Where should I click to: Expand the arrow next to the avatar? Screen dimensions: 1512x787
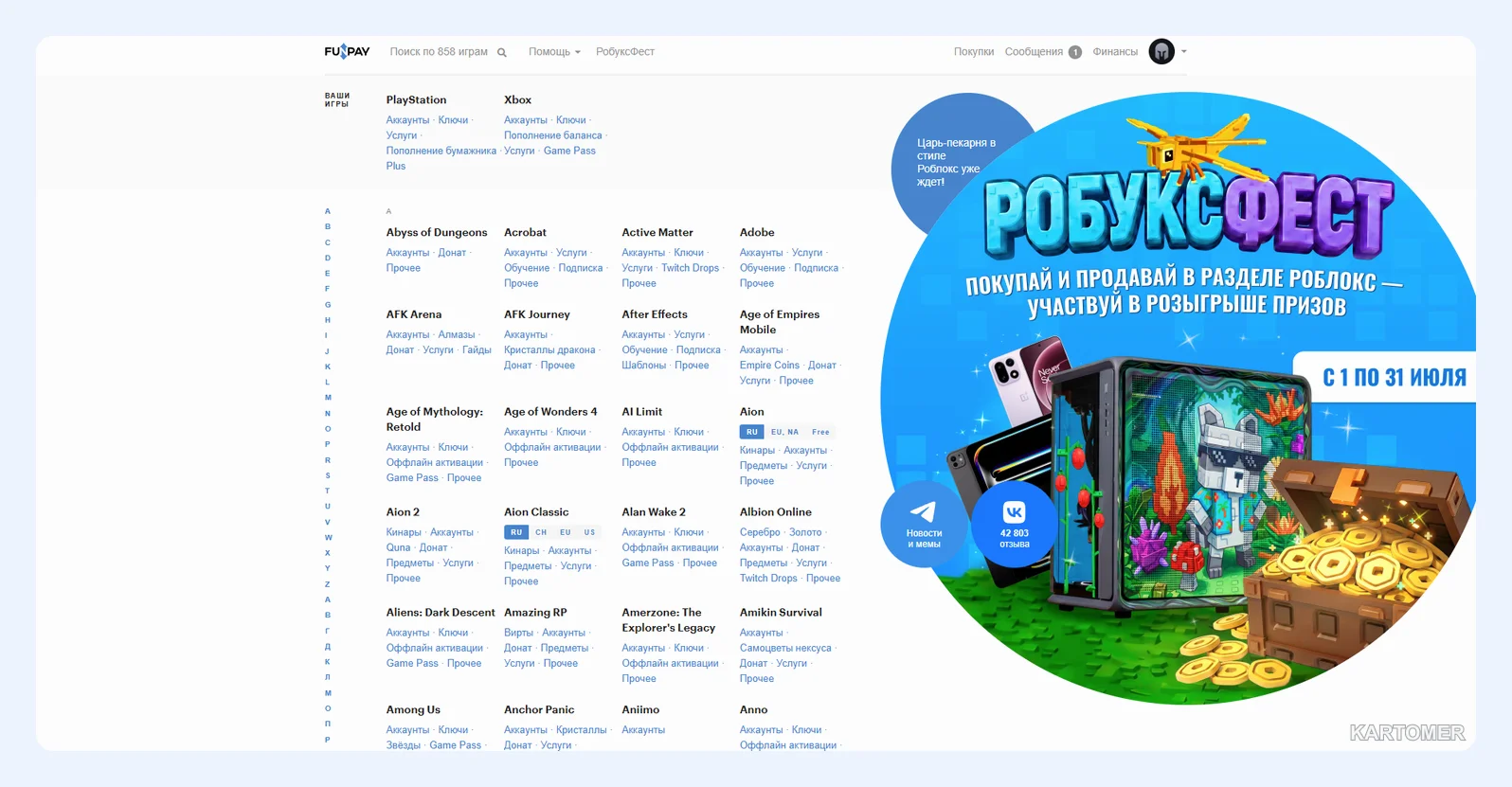coord(1183,52)
